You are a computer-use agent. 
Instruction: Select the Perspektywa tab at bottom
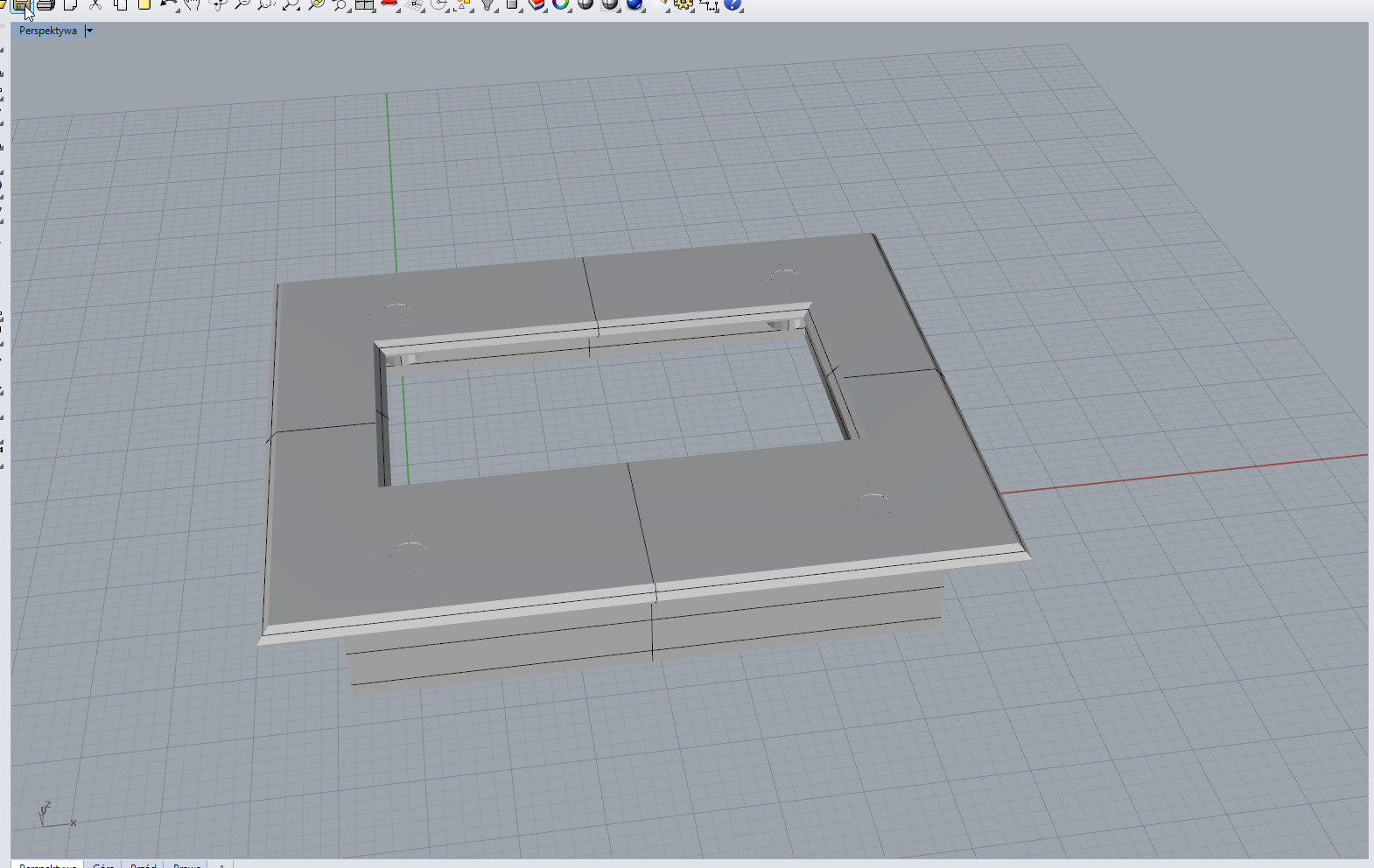coord(47,865)
